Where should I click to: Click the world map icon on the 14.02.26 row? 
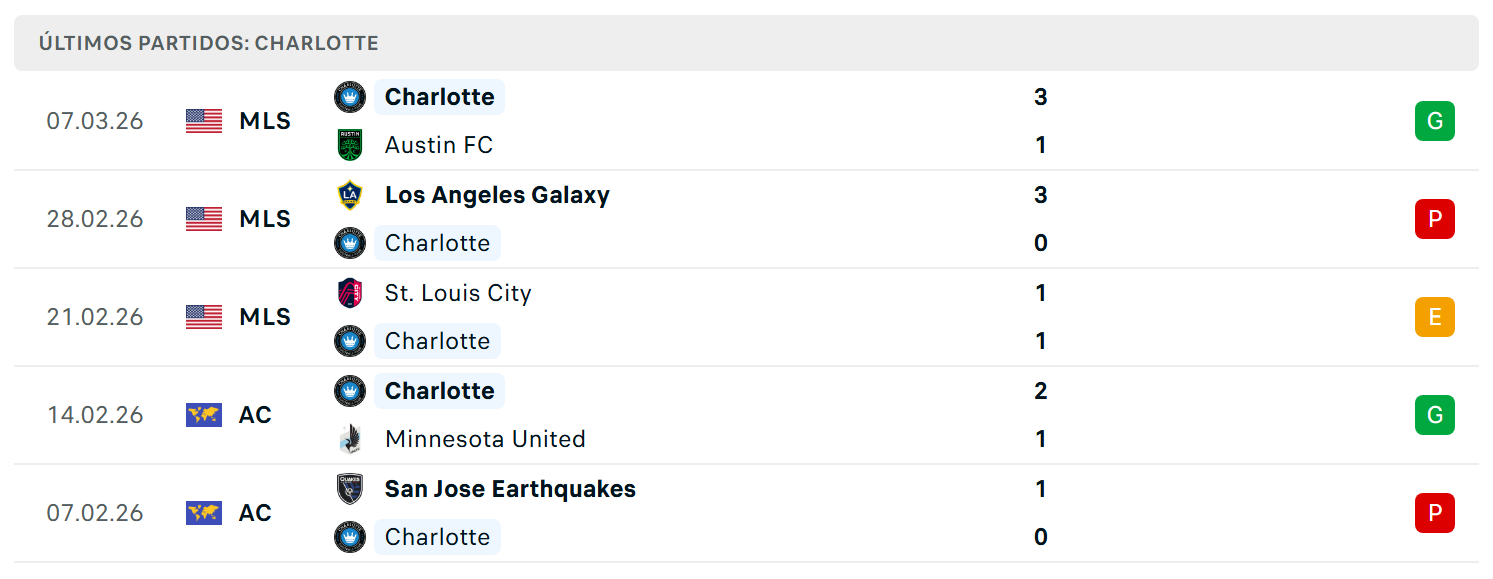coord(204,415)
